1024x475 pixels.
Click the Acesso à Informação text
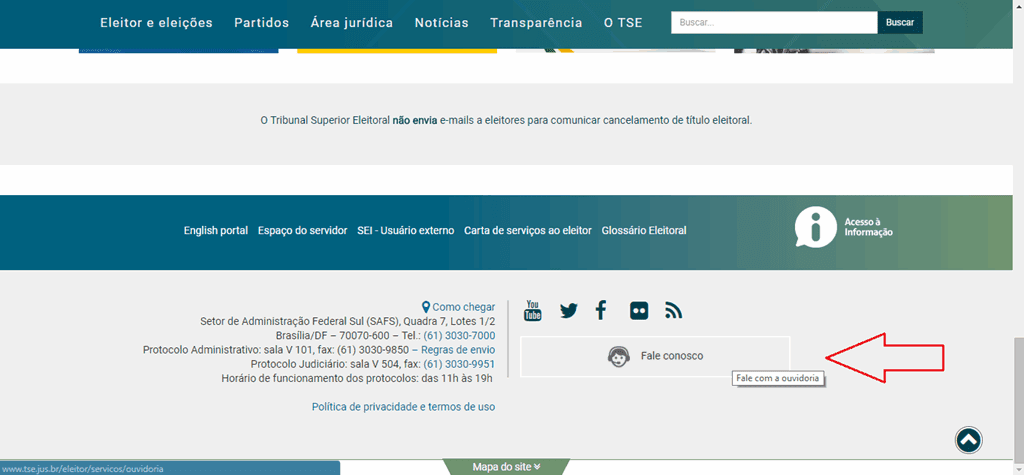click(868, 227)
